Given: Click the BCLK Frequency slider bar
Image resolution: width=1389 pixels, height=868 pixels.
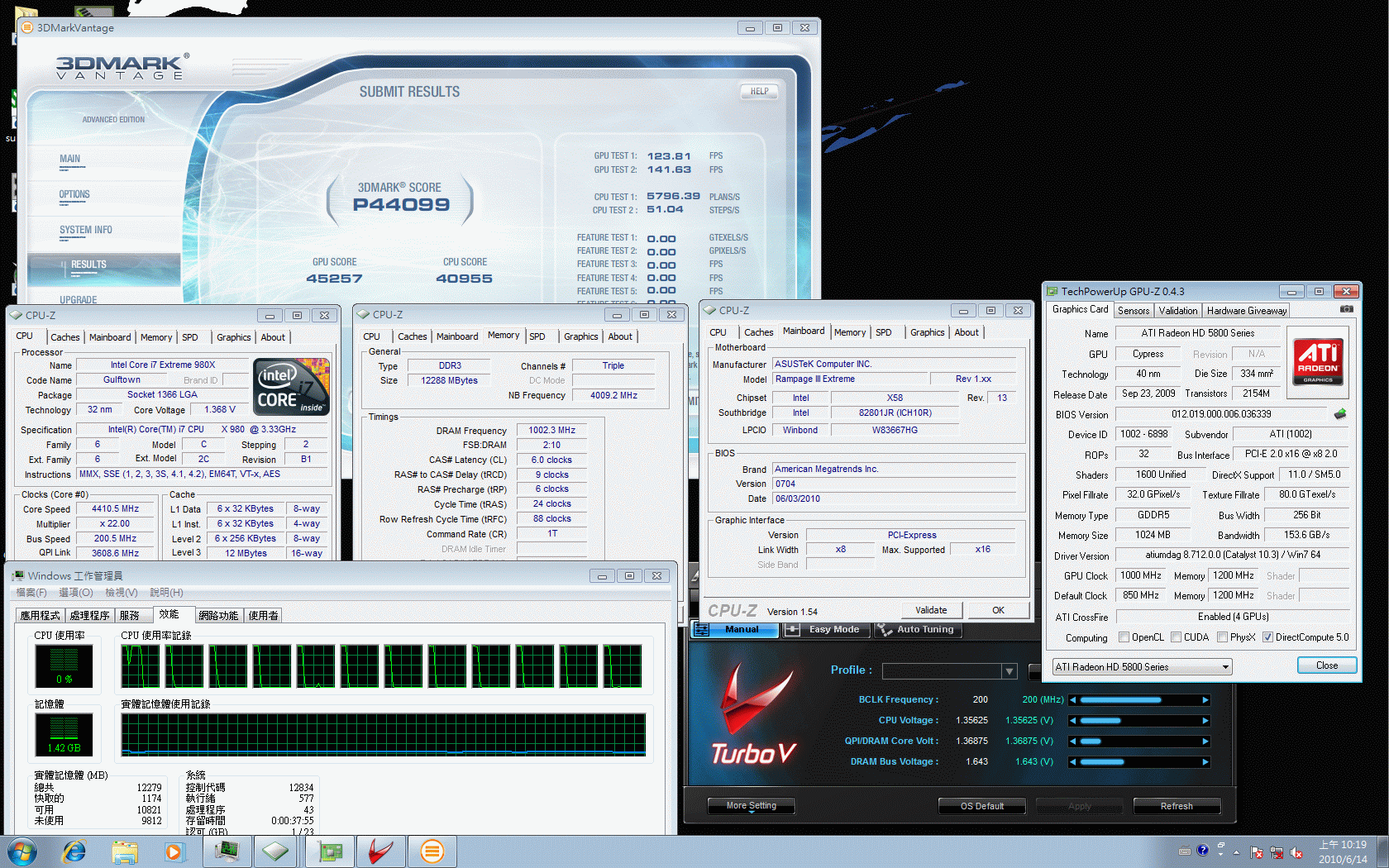Looking at the screenshot, I should coord(1139,700).
